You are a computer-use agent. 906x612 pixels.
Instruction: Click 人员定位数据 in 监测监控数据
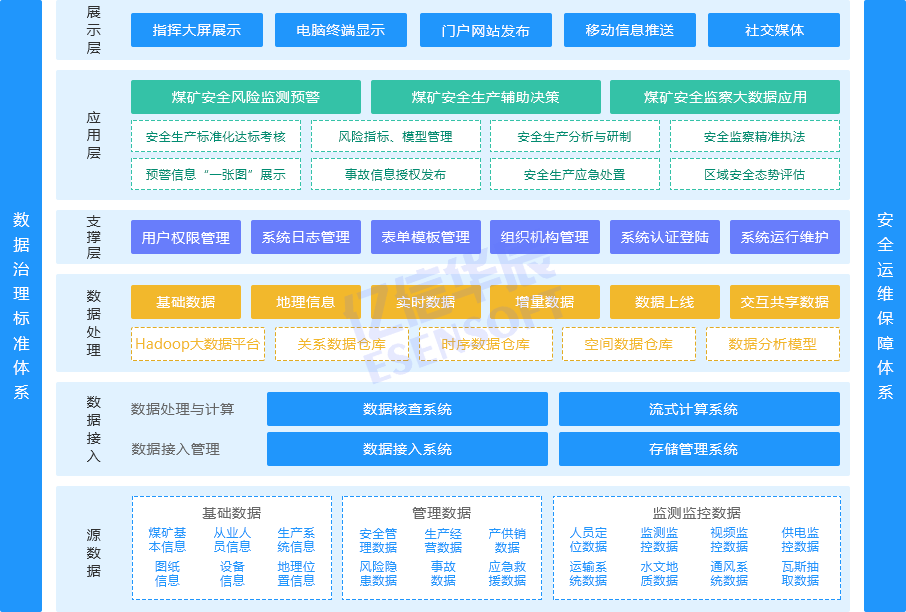[587, 538]
